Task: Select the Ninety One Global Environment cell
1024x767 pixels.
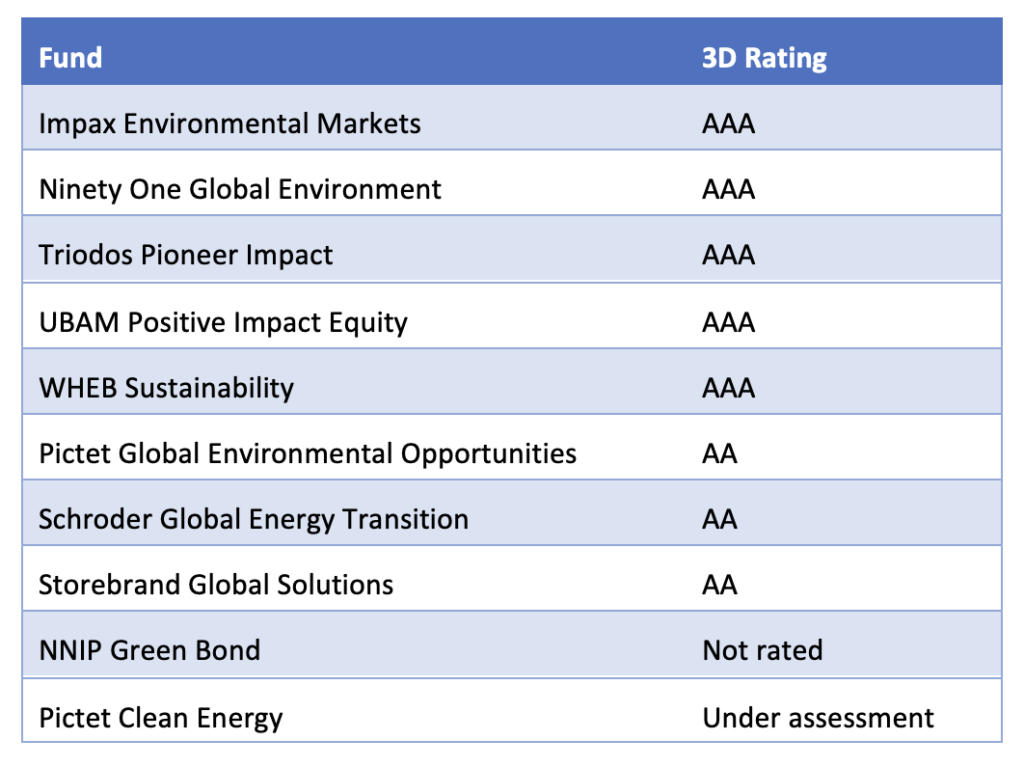Action: [x=240, y=189]
